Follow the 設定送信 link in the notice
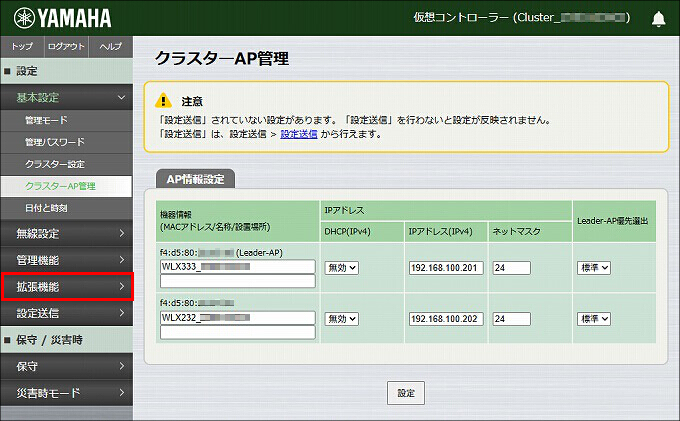Viewport: 680px width, 421px height. [299, 134]
